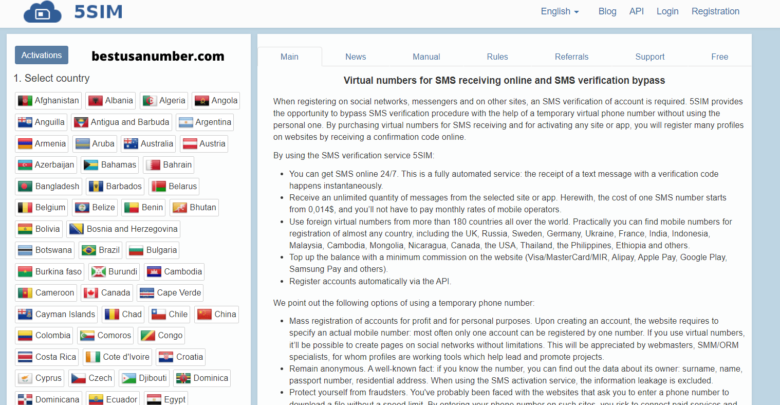Select Cyprus country button

coord(40,378)
